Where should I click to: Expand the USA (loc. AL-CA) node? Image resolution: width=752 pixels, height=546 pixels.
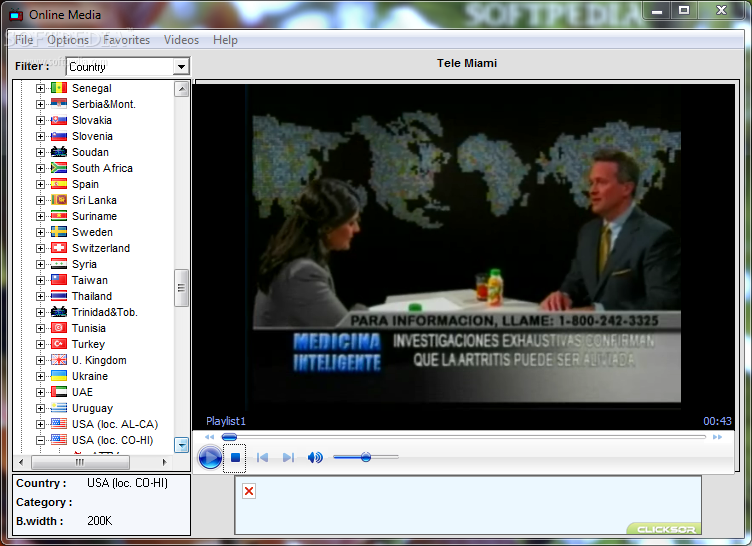point(40,424)
